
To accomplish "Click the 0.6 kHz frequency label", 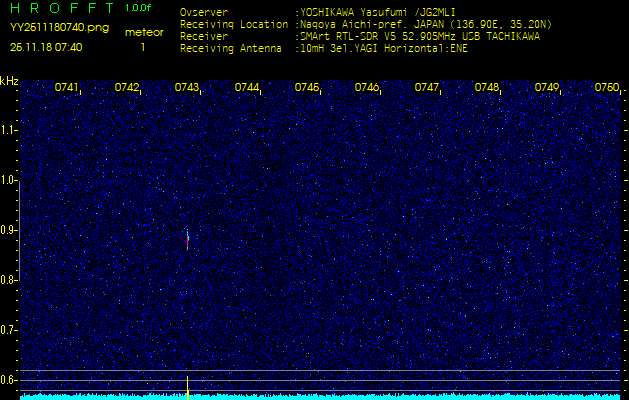I will click(x=8, y=380).
